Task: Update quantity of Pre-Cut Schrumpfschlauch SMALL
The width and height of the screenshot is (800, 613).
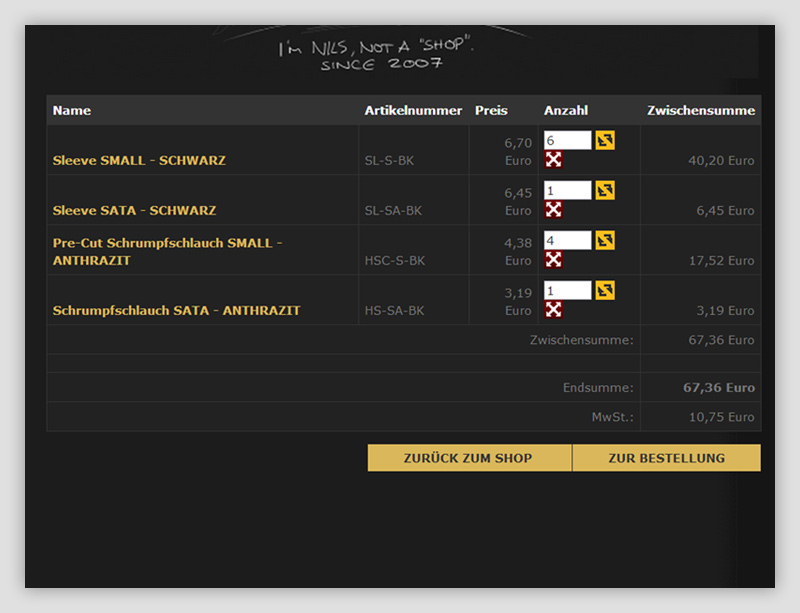Action: tap(605, 240)
